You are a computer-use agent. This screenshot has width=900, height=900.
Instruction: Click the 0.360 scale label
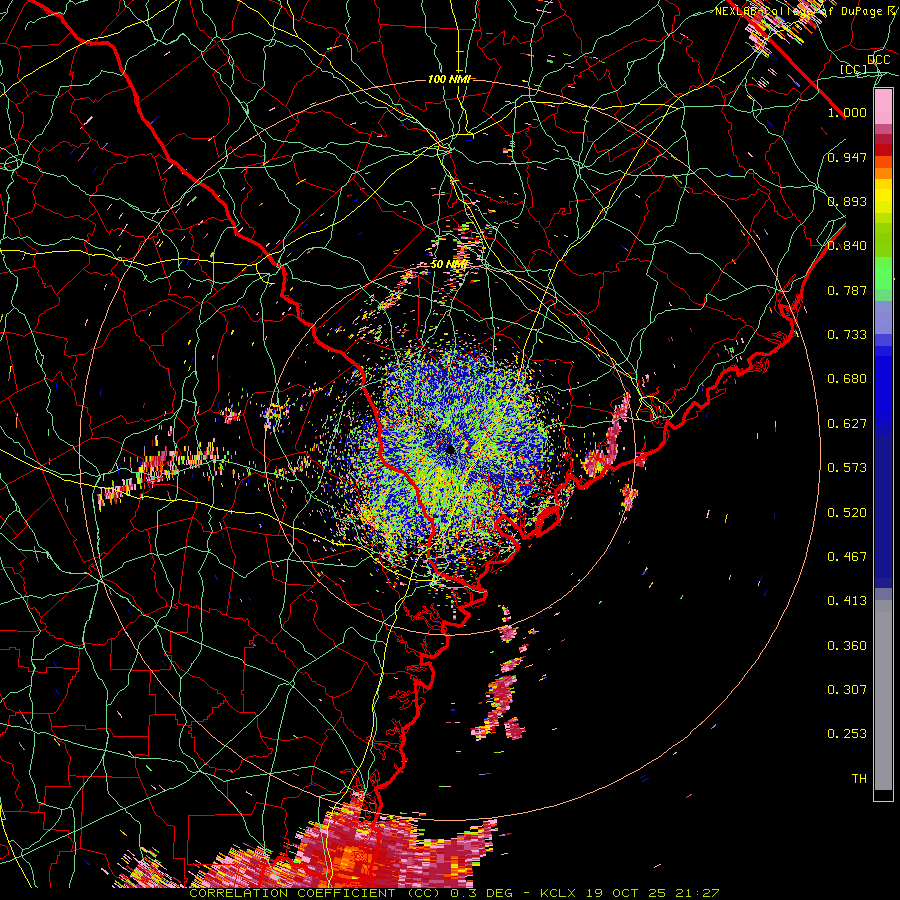click(847, 646)
